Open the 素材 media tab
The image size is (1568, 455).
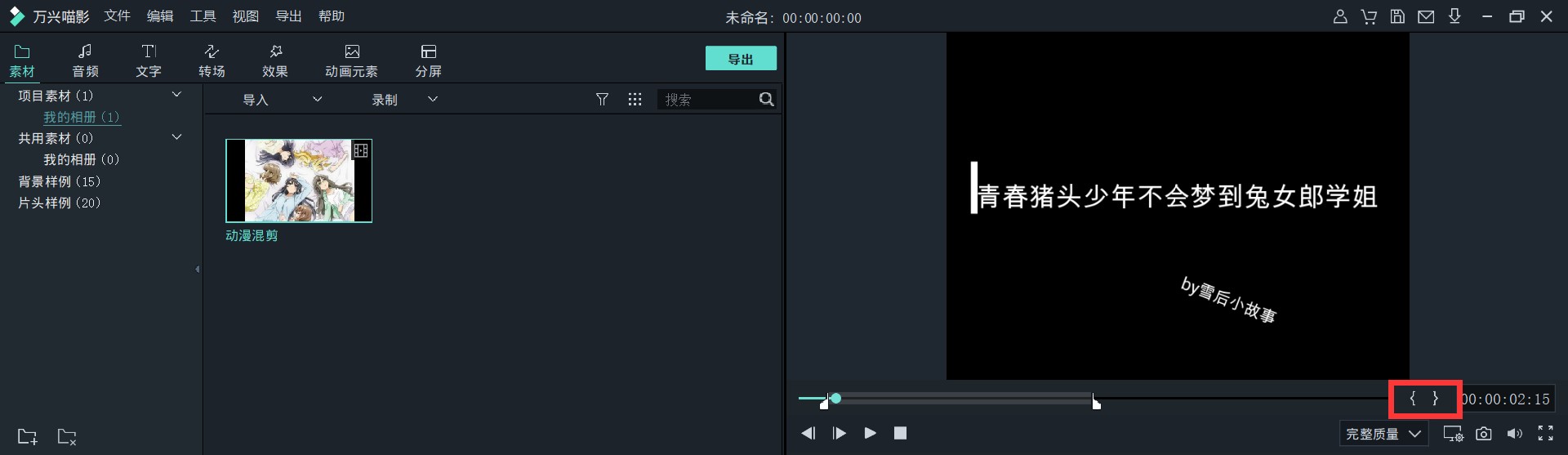22,61
